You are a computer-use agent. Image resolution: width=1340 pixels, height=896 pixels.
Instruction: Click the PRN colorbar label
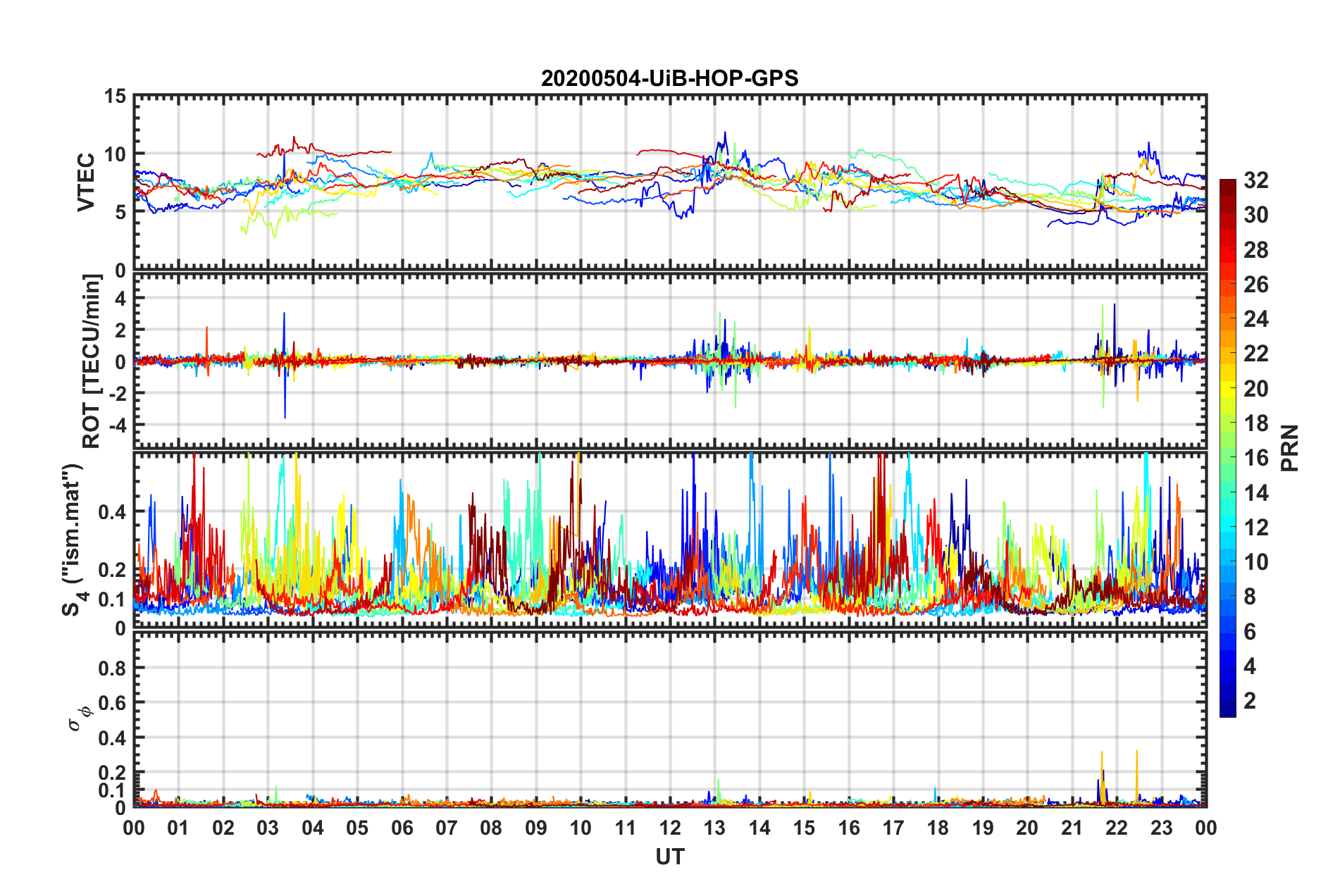pos(1289,448)
